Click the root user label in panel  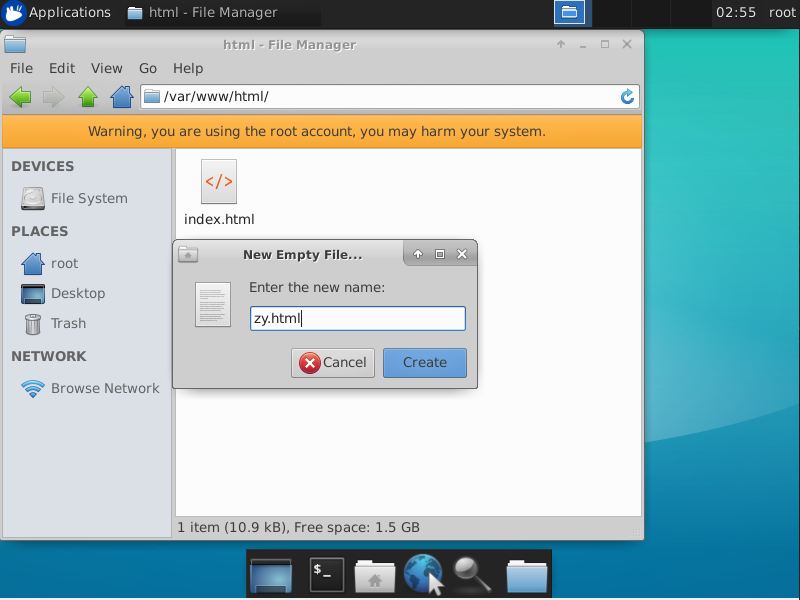(782, 12)
